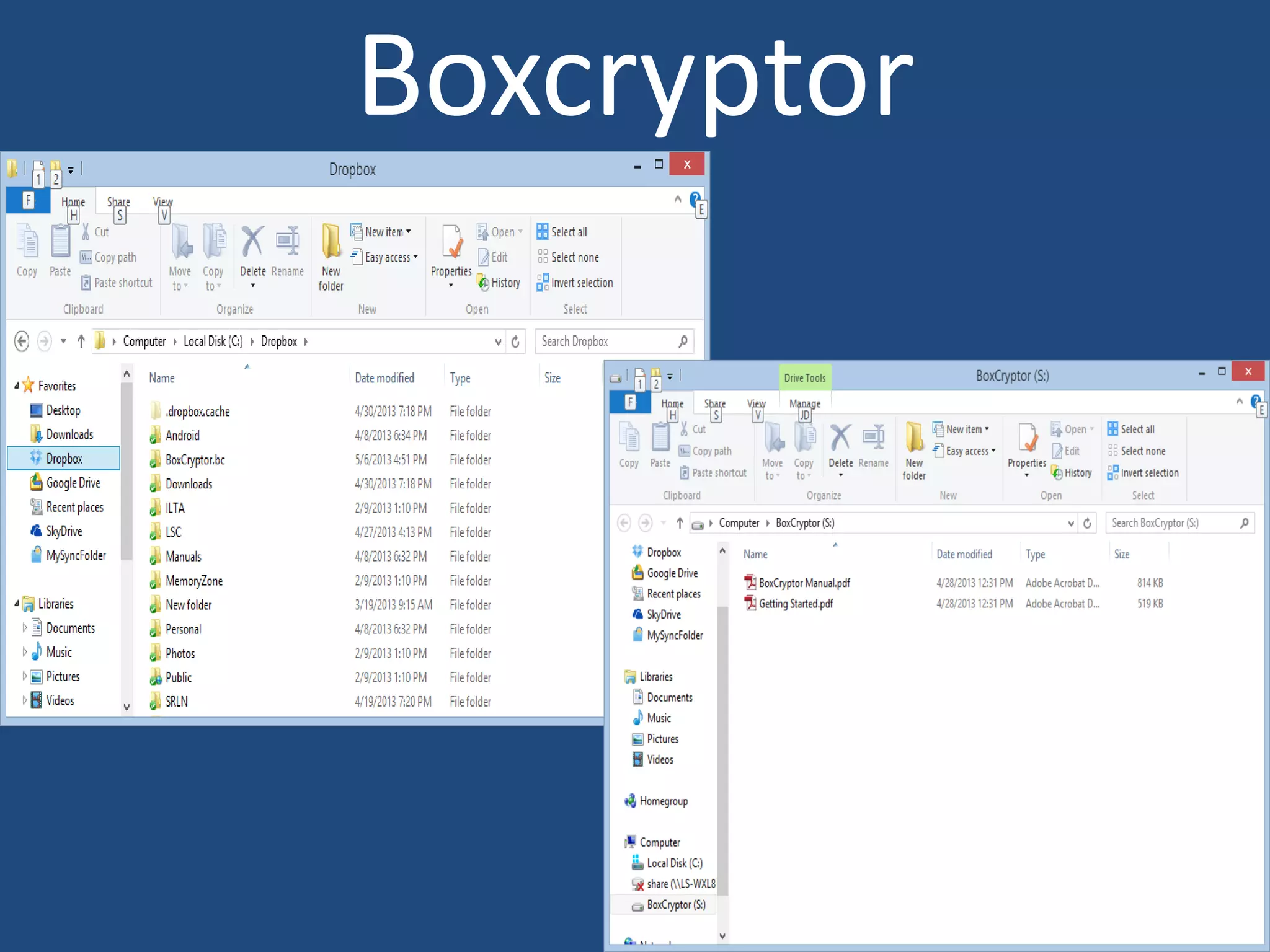Image resolution: width=1270 pixels, height=952 pixels.
Task: Click Paste shortcut in Dropbox window
Action: pos(117,283)
